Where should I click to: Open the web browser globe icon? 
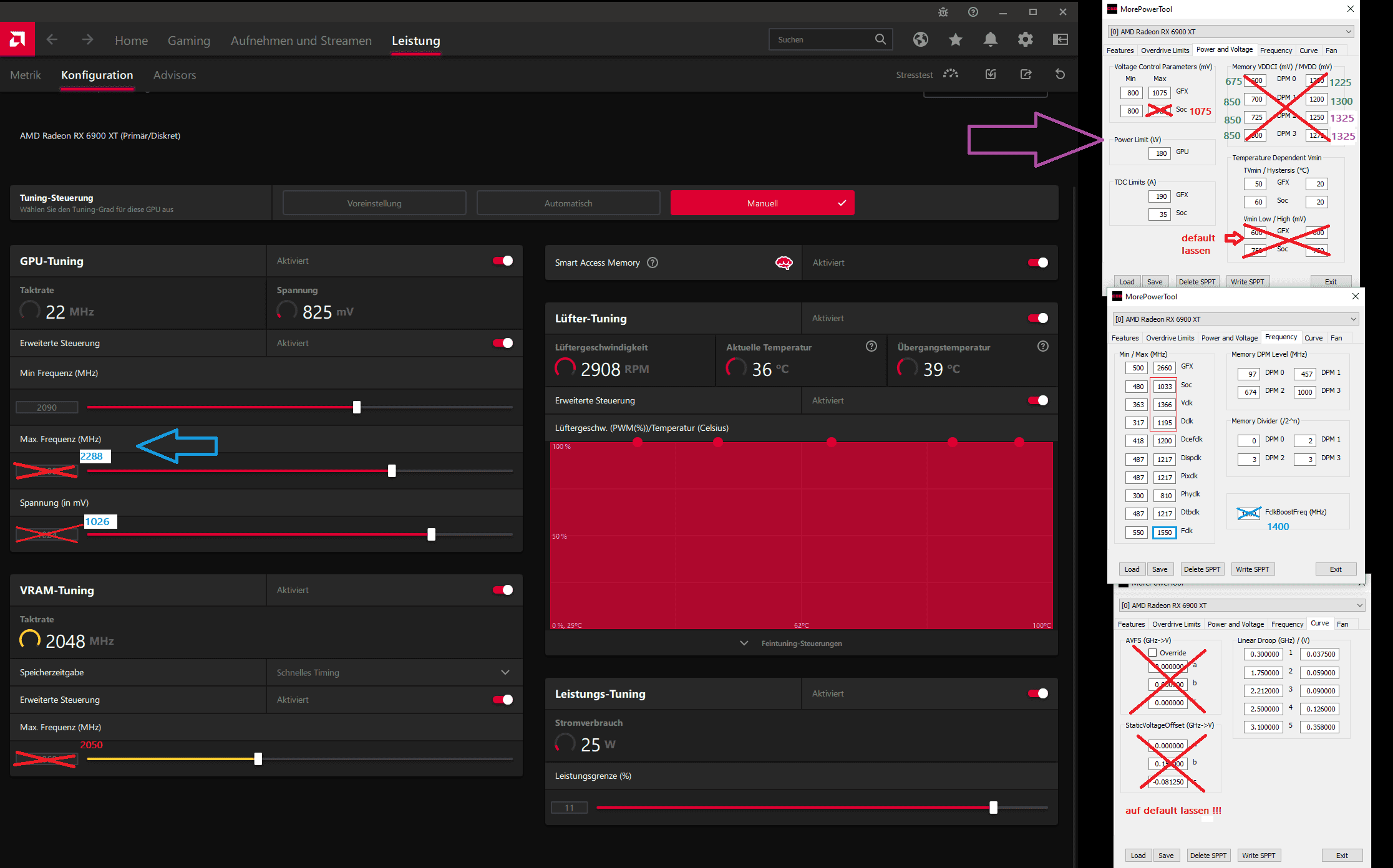tap(920, 39)
